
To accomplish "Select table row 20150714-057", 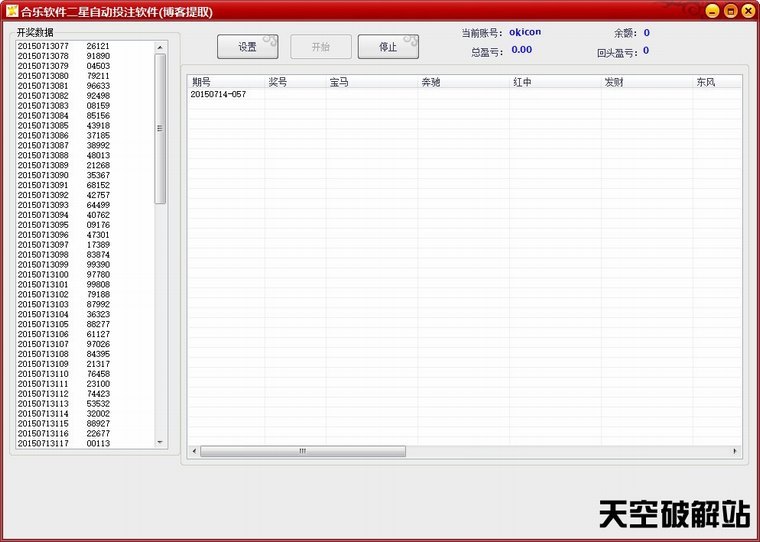I will 218,95.
